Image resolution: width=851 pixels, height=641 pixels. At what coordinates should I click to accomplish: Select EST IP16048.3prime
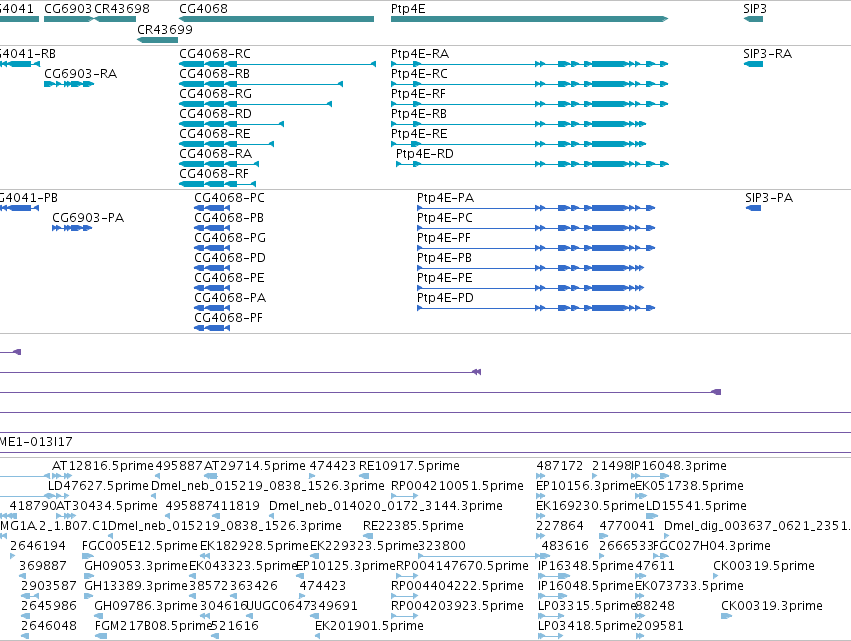coord(679,466)
